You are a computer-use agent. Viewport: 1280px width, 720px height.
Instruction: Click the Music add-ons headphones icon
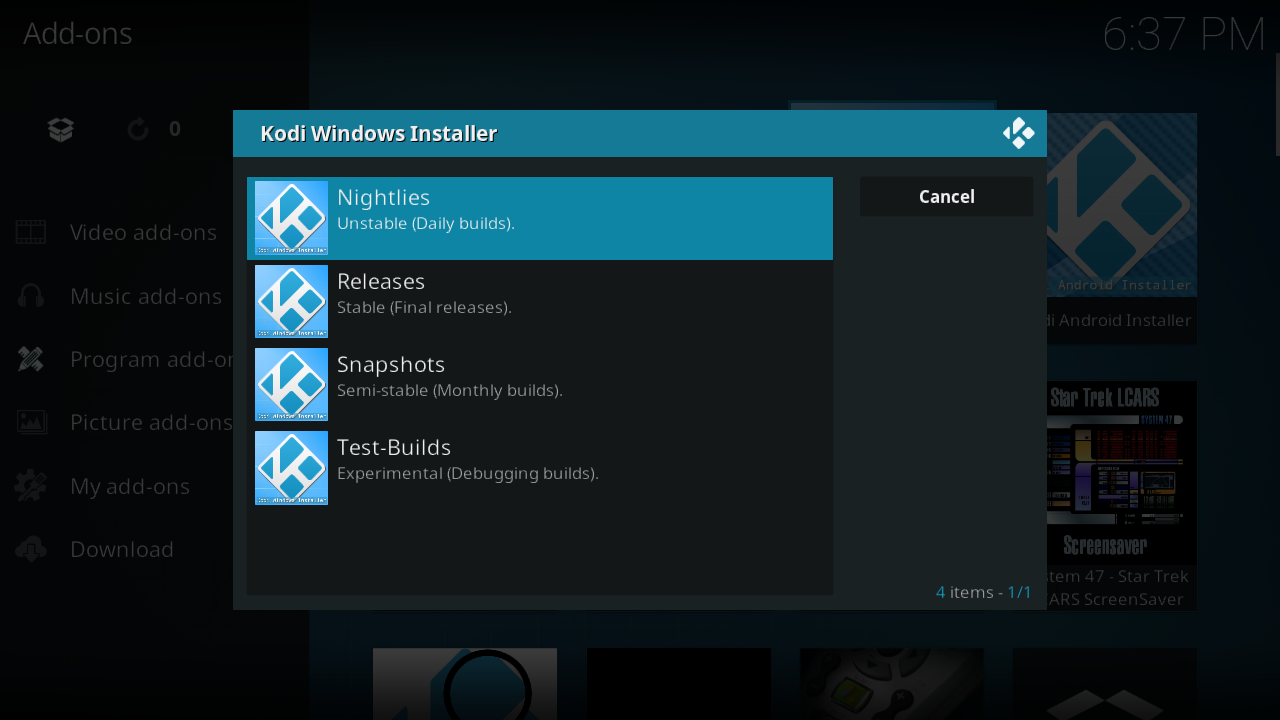[31, 296]
